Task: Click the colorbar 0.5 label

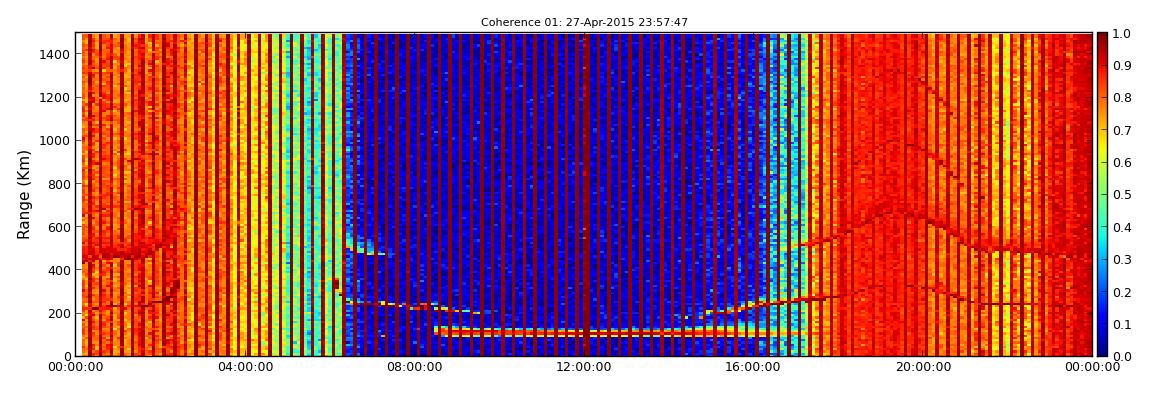Action: point(1121,195)
